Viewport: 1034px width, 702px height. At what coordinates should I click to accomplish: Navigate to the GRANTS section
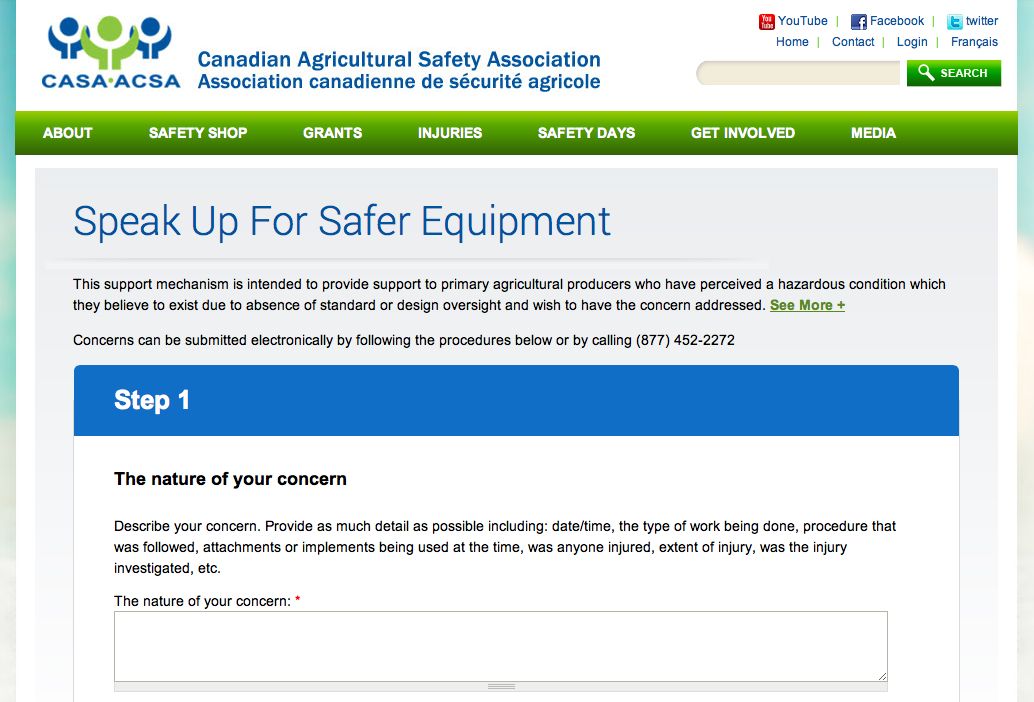click(x=332, y=132)
